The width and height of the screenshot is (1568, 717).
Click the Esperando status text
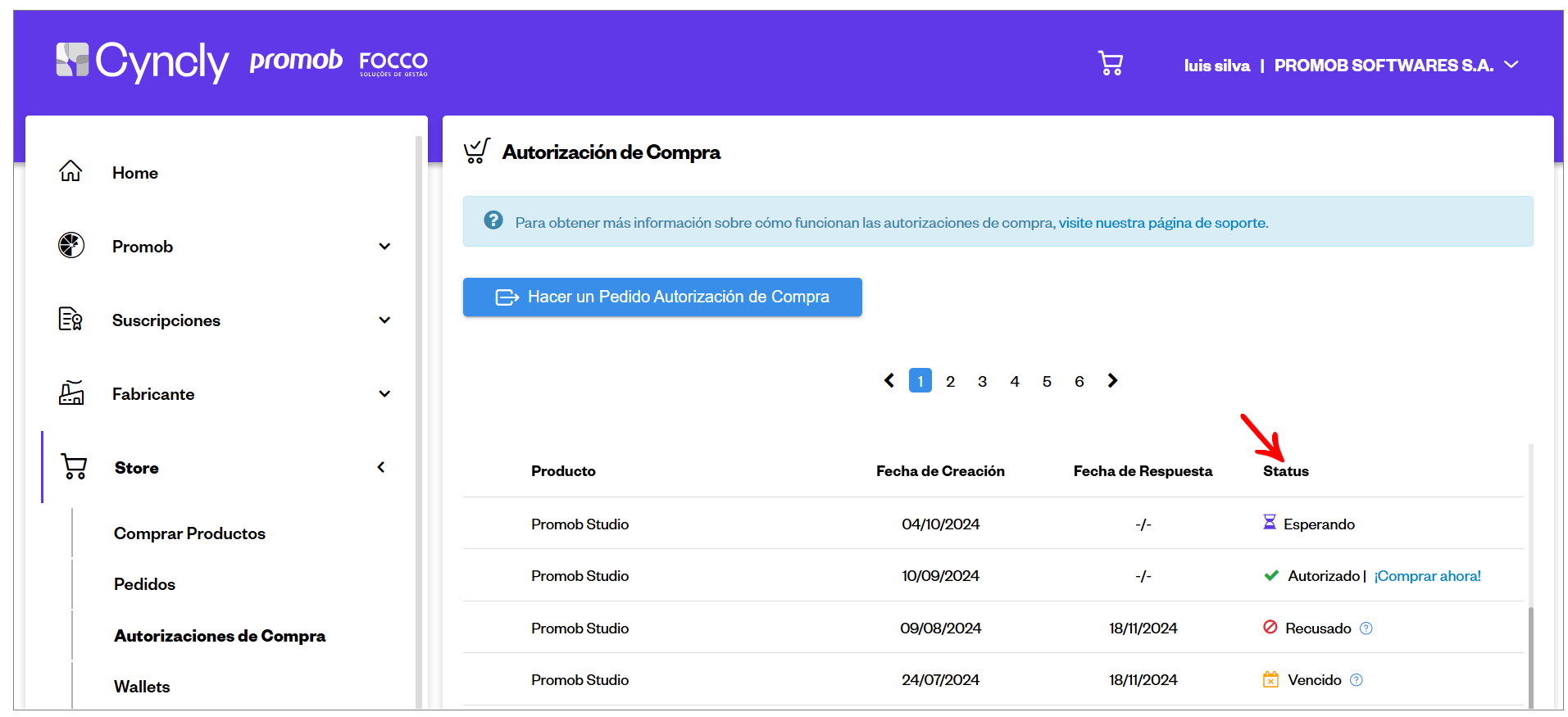coord(1319,524)
